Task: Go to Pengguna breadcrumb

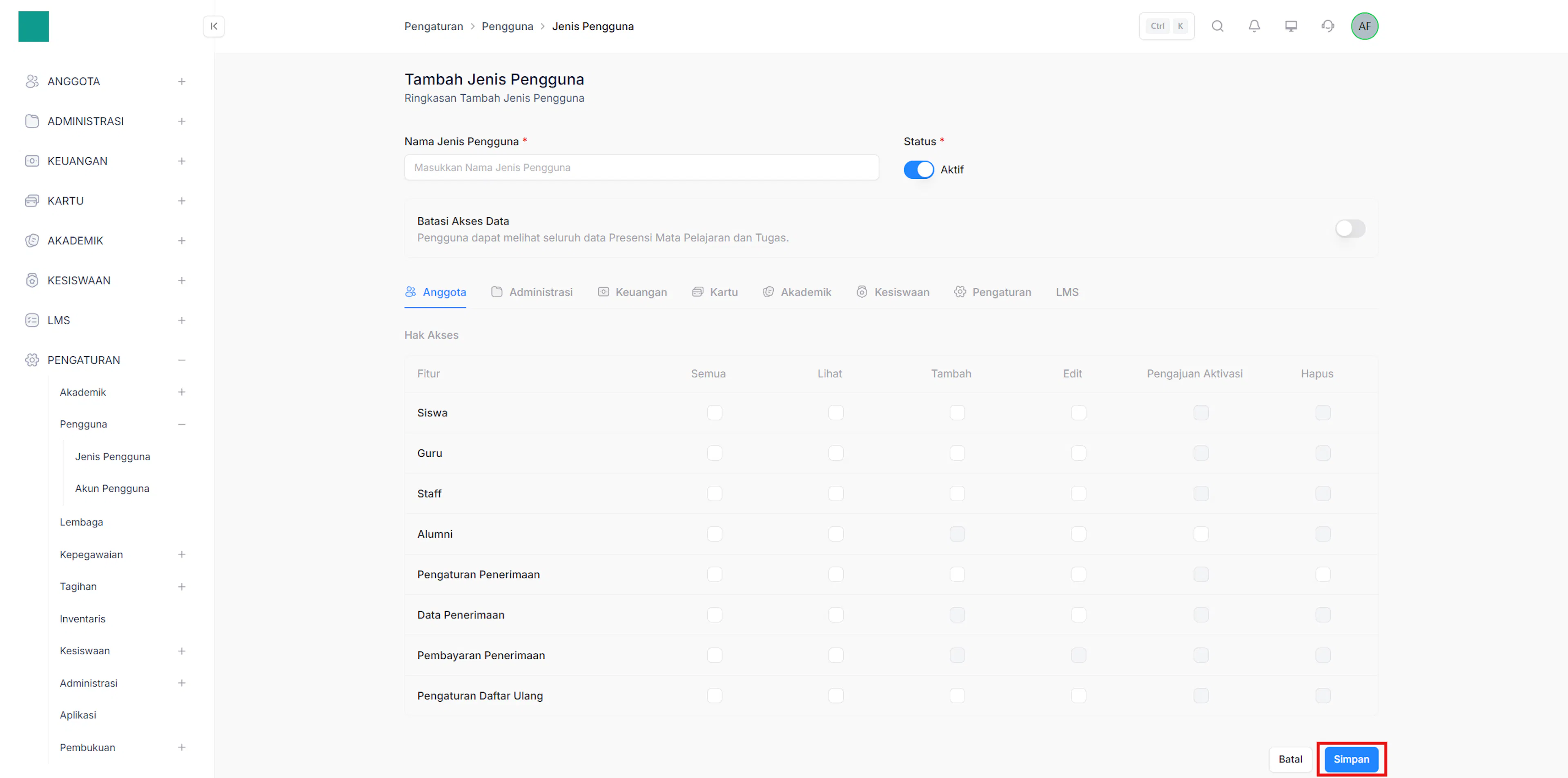Action: (x=507, y=26)
